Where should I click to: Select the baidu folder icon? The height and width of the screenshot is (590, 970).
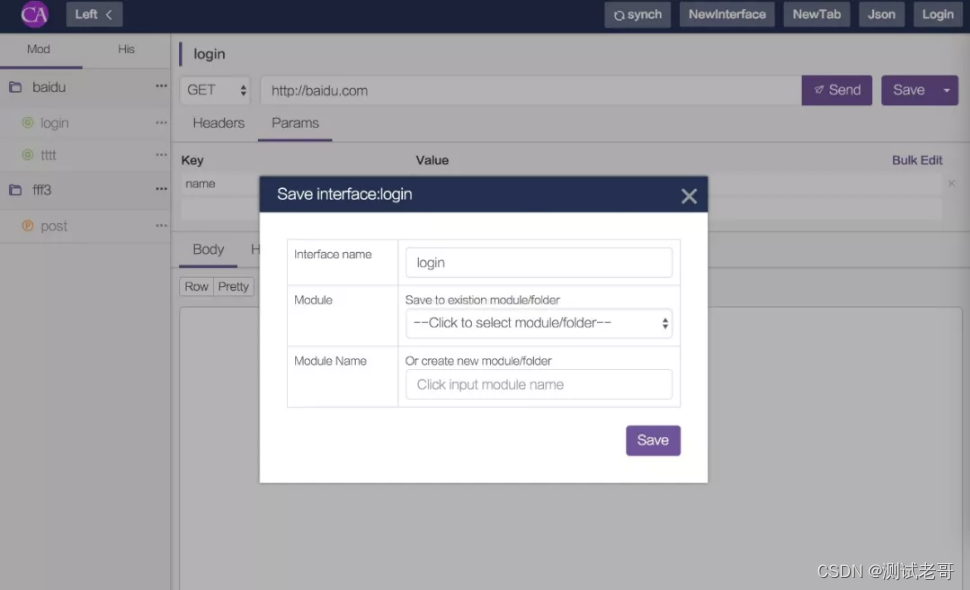click(15, 87)
